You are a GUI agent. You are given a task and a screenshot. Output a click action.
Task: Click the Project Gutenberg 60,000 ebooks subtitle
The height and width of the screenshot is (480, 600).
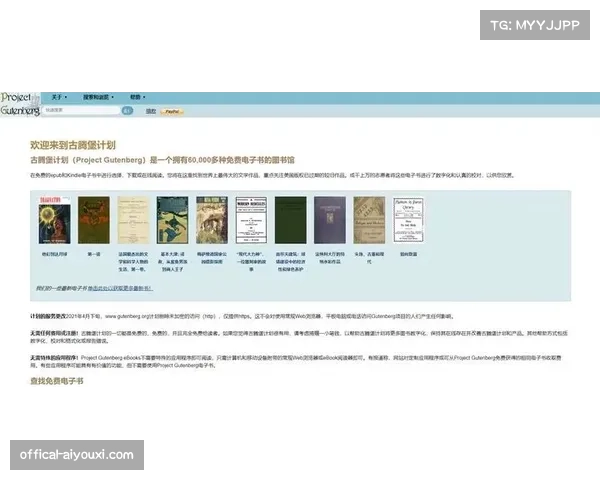coord(162,160)
